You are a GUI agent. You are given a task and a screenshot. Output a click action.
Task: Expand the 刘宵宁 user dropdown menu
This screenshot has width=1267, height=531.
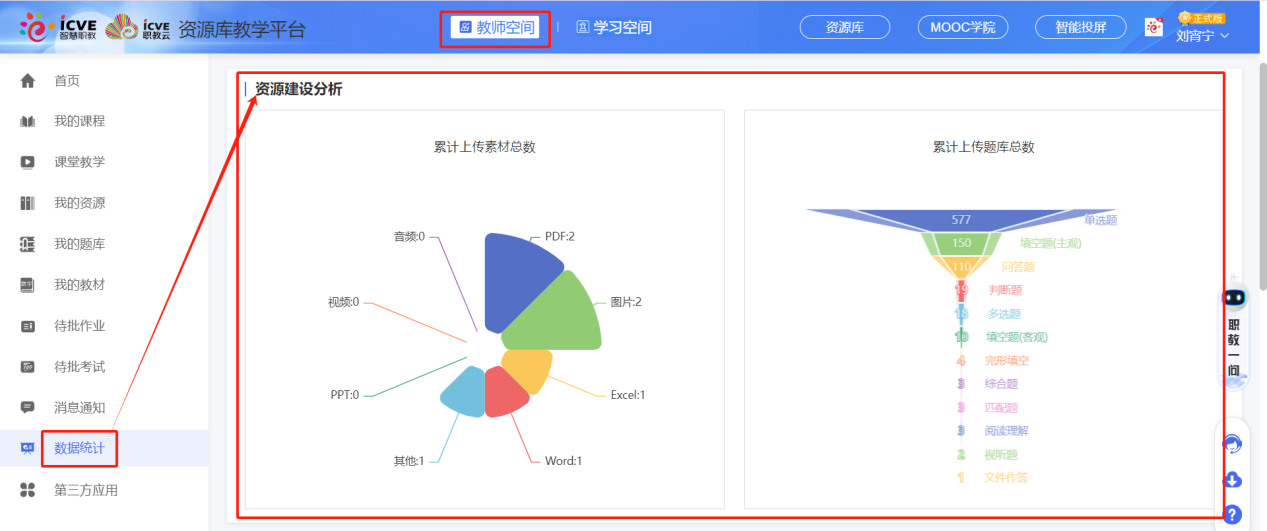1202,36
